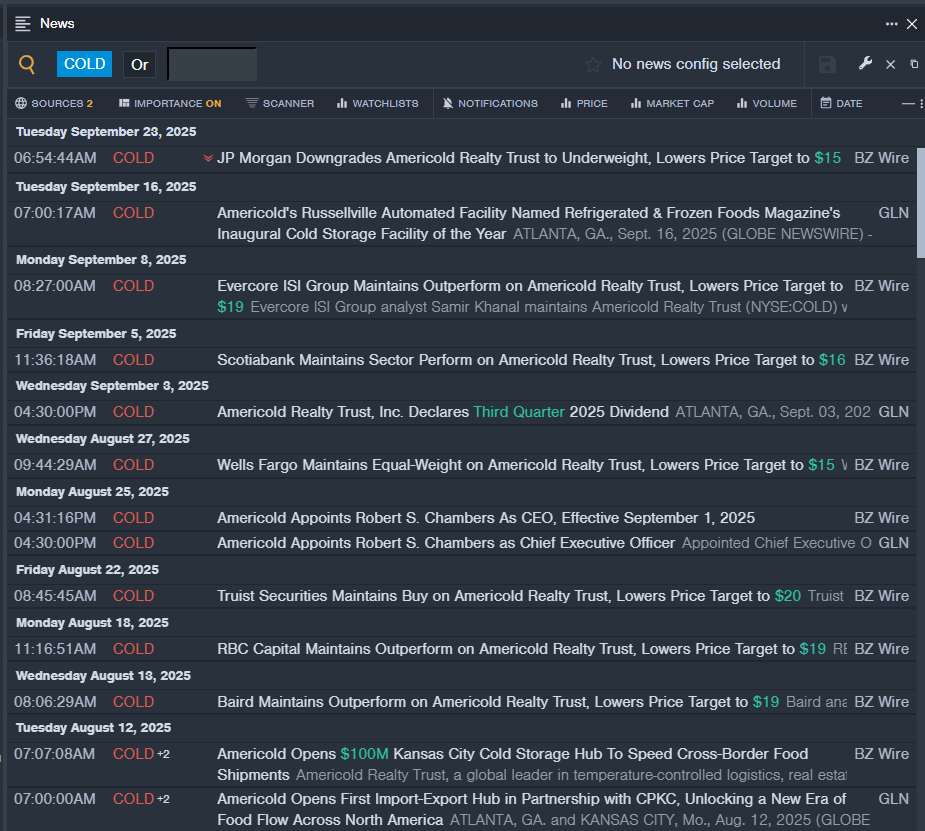Open settings with the wrench icon
Screen dimensions: 925x831
pyautogui.click(x=865, y=64)
